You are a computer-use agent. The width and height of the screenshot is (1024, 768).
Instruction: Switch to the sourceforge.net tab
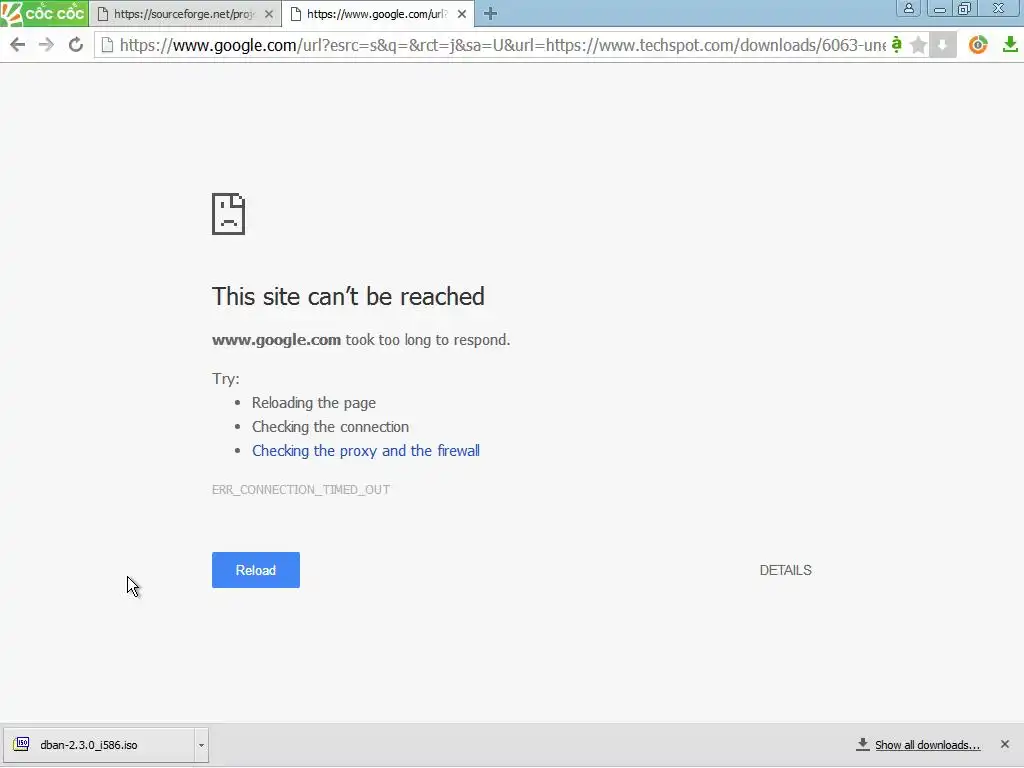pyautogui.click(x=185, y=14)
